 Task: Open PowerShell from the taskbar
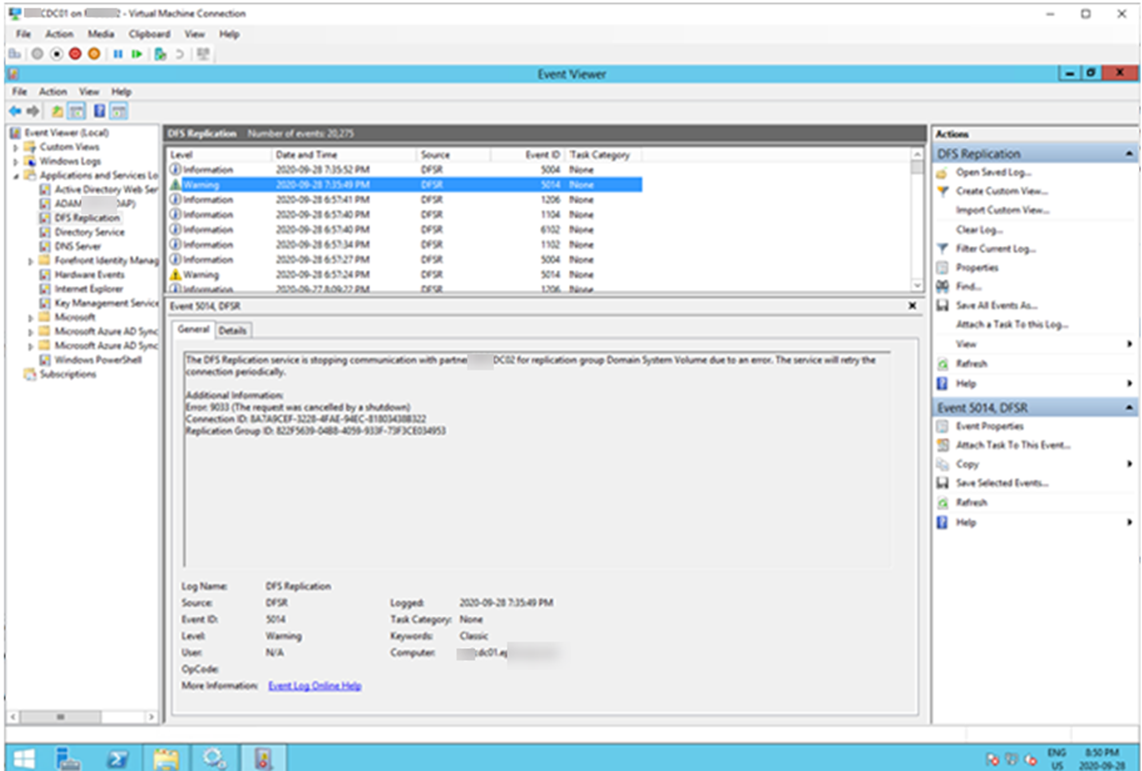click(117, 758)
